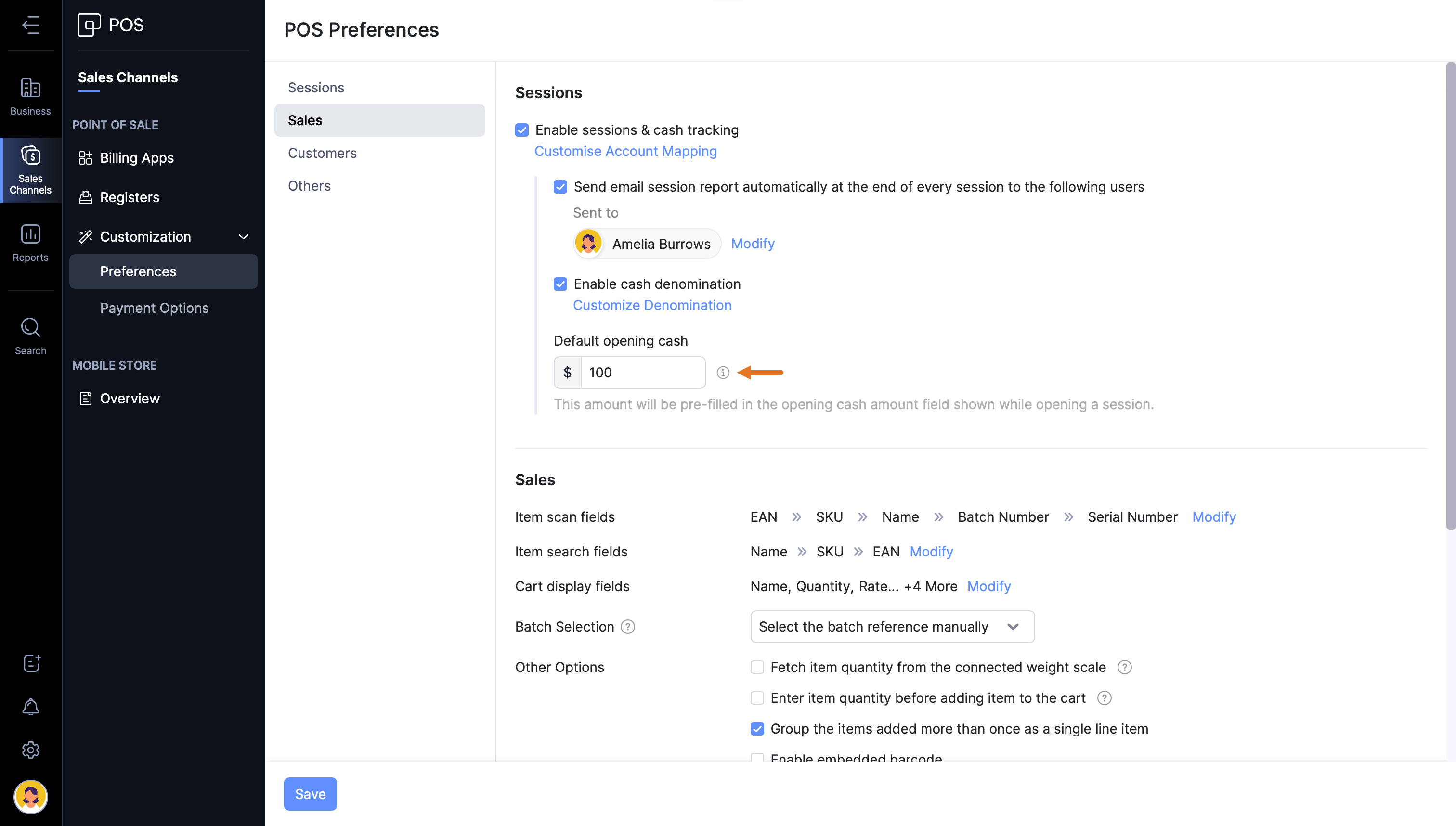This screenshot has width=1456, height=826.
Task: Select the Others preferences tab
Action: (309, 185)
